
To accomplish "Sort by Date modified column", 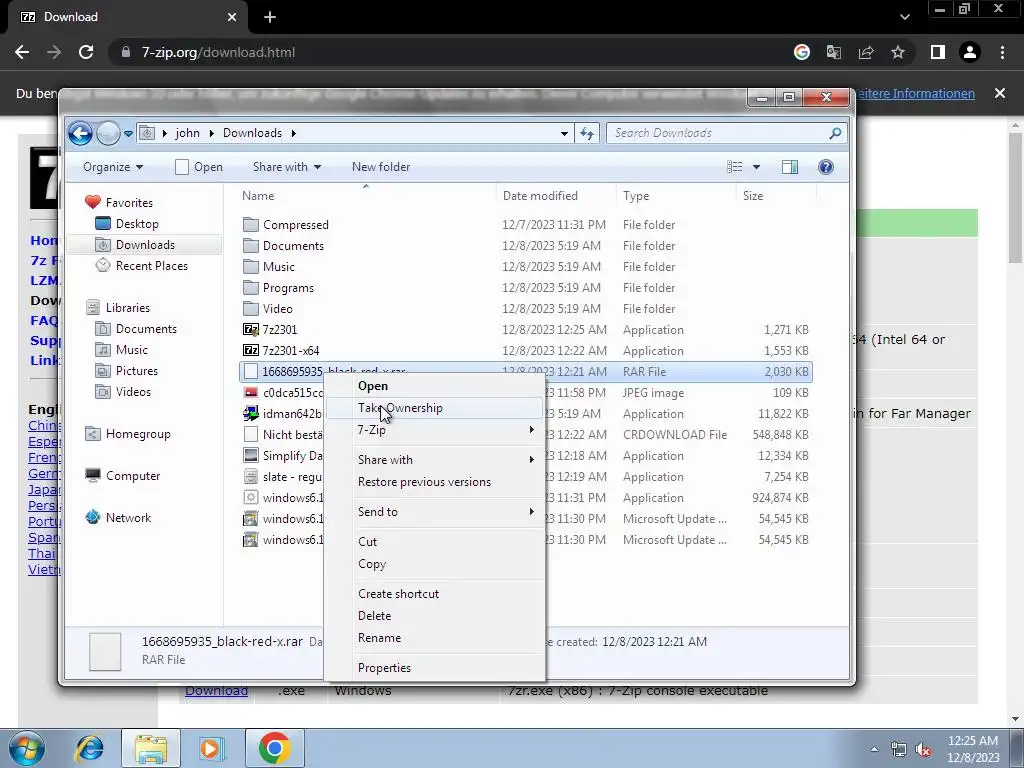I will point(540,196).
